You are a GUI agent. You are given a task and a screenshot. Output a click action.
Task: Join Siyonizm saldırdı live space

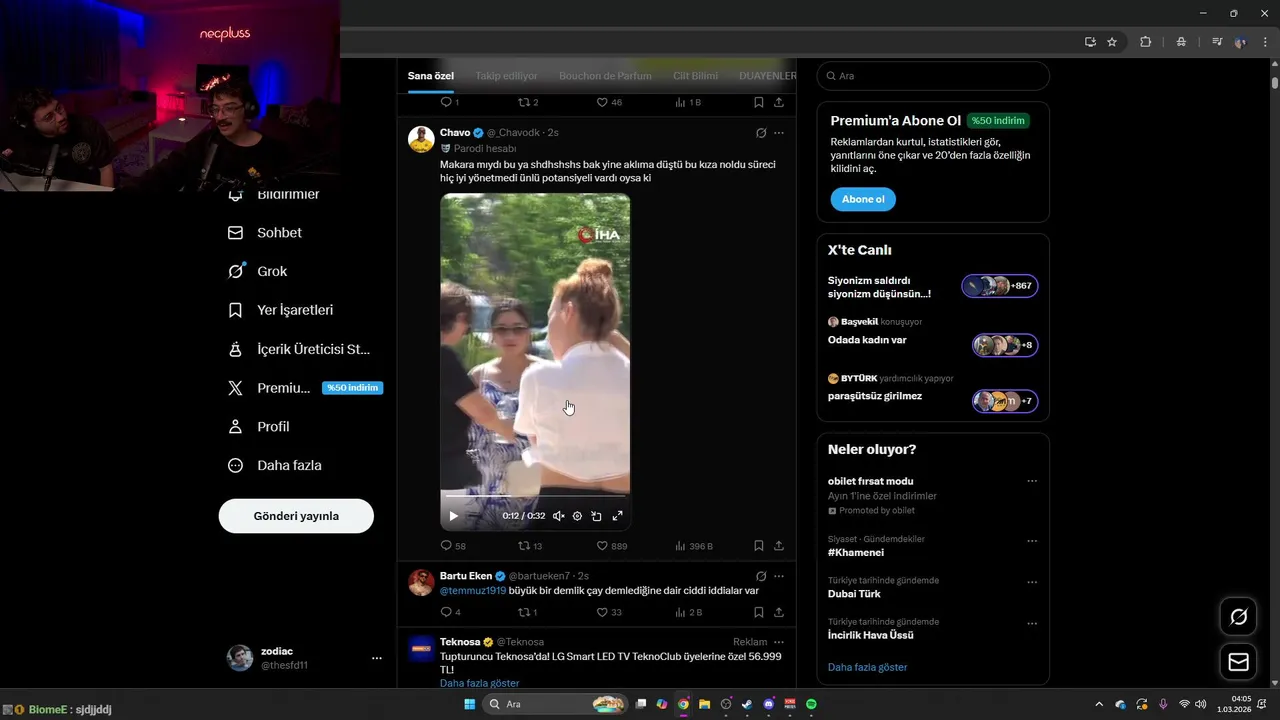pyautogui.click(x=933, y=287)
